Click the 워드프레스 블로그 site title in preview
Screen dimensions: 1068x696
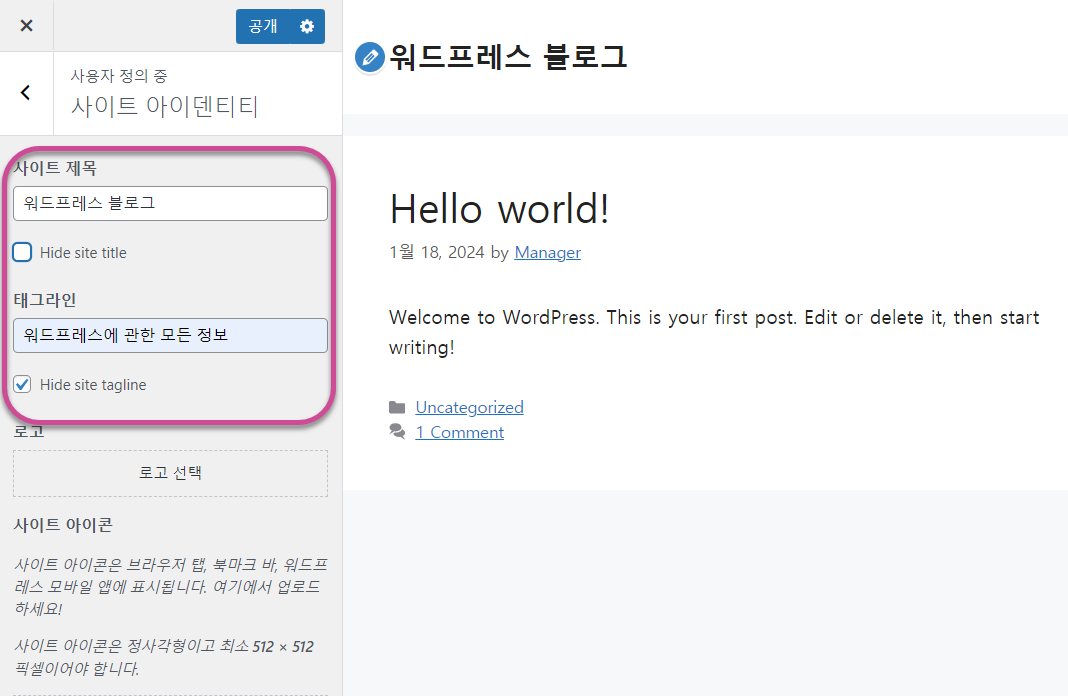pyautogui.click(x=508, y=57)
